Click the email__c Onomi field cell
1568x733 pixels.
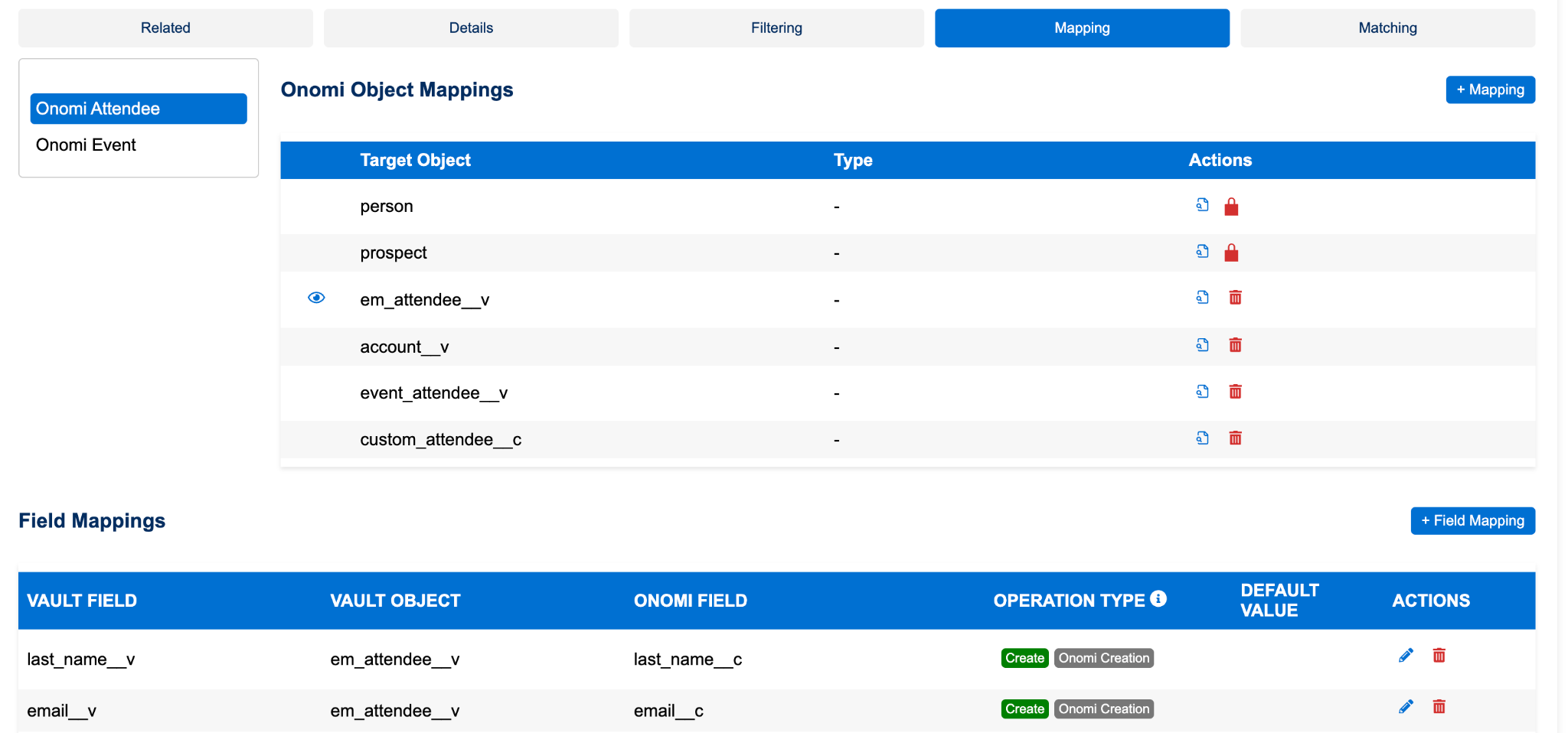[668, 711]
